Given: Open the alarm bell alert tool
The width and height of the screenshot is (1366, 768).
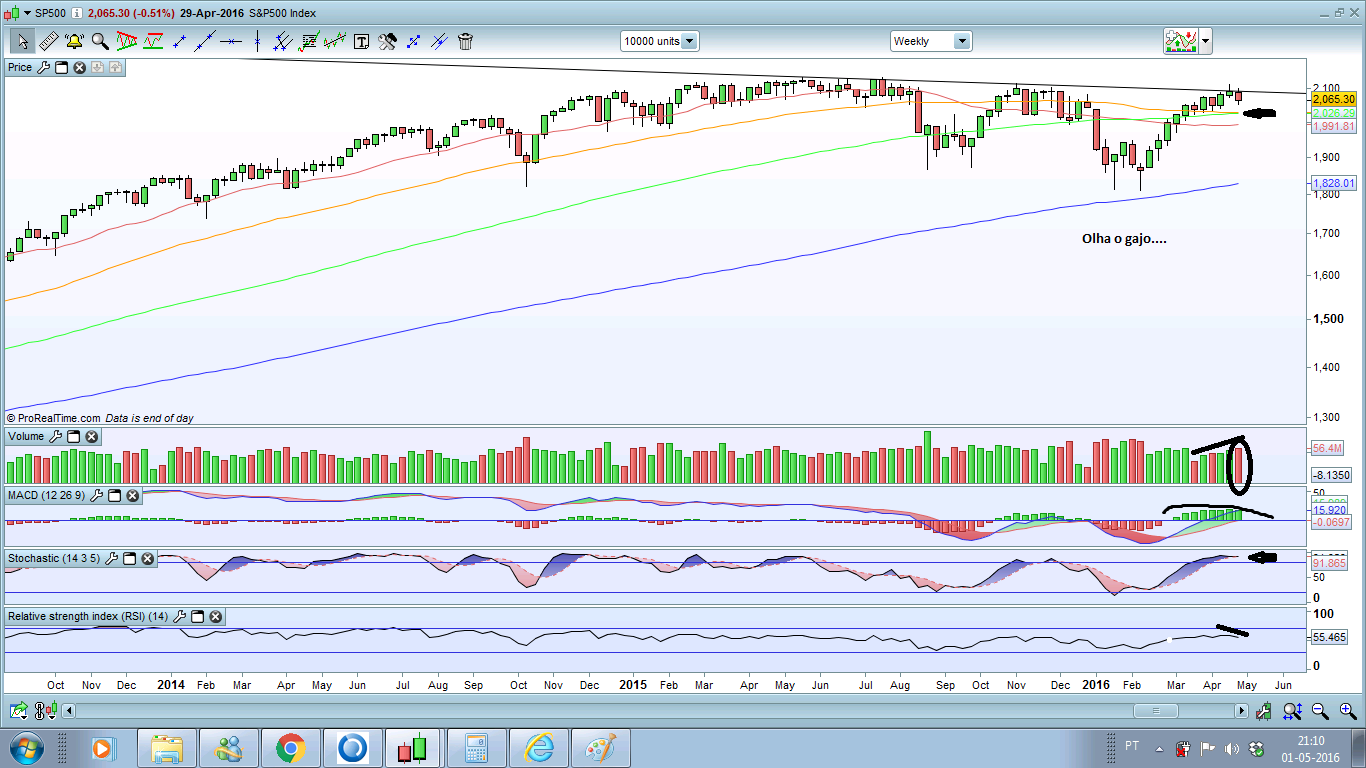Looking at the screenshot, I should point(74,41).
